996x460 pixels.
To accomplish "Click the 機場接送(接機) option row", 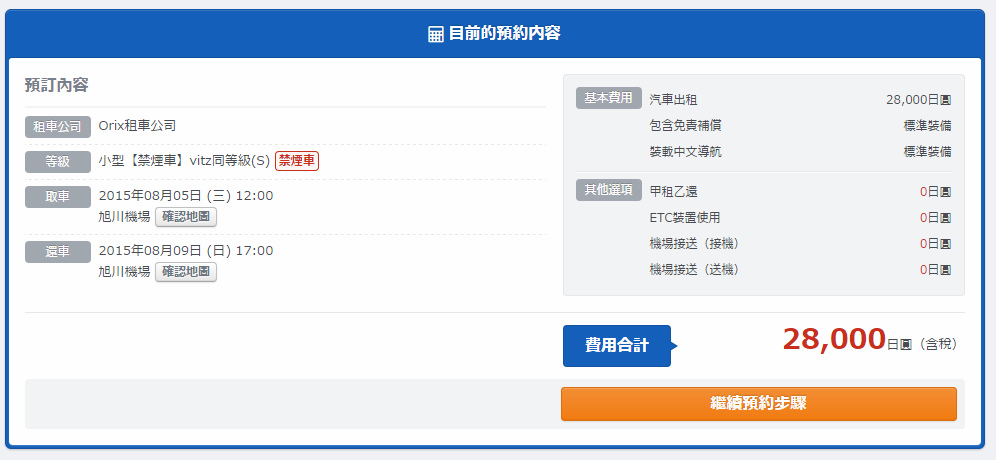I will click(x=800, y=243).
